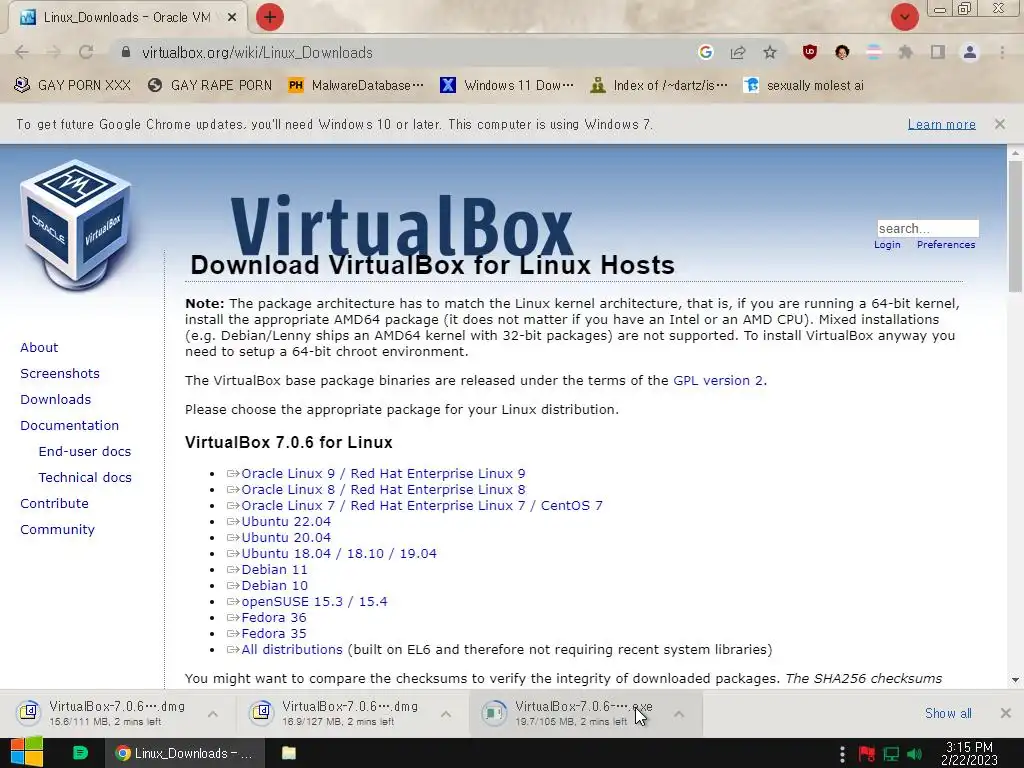This screenshot has height=768, width=1024.
Task: Download Debian 11 package
Action: pyautogui.click(x=274, y=569)
